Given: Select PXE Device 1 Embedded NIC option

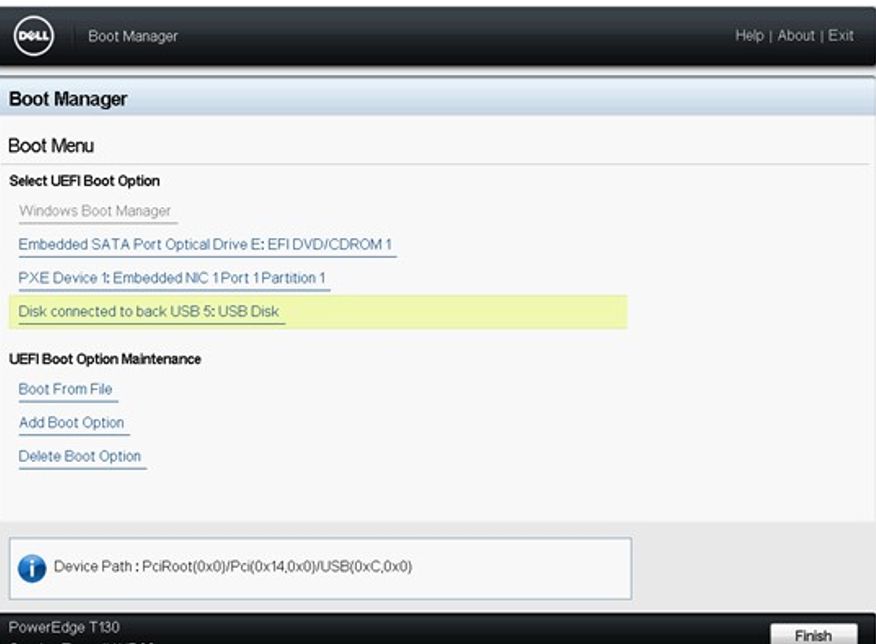Looking at the screenshot, I should pos(172,278).
